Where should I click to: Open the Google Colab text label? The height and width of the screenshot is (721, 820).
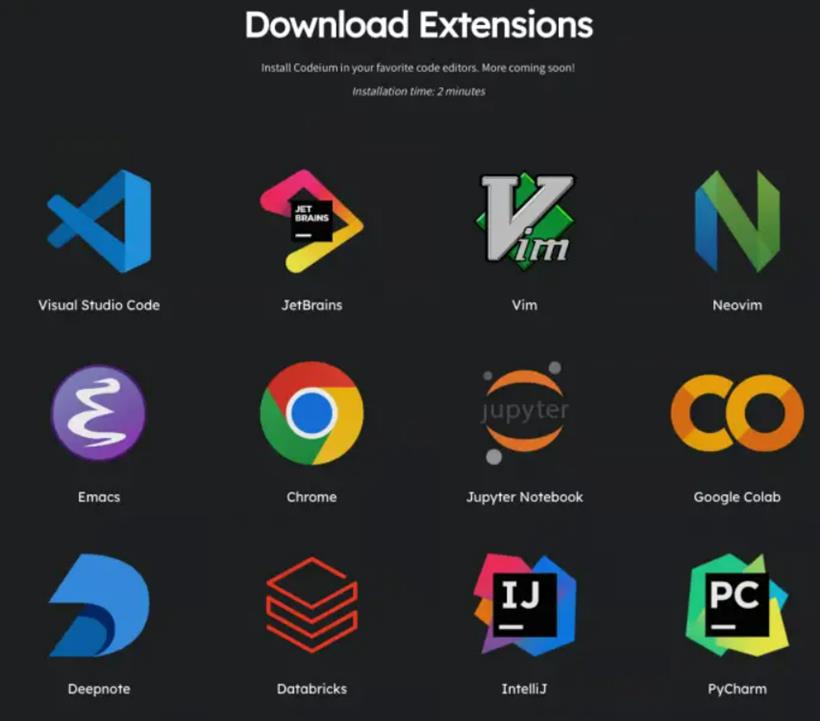coord(737,497)
